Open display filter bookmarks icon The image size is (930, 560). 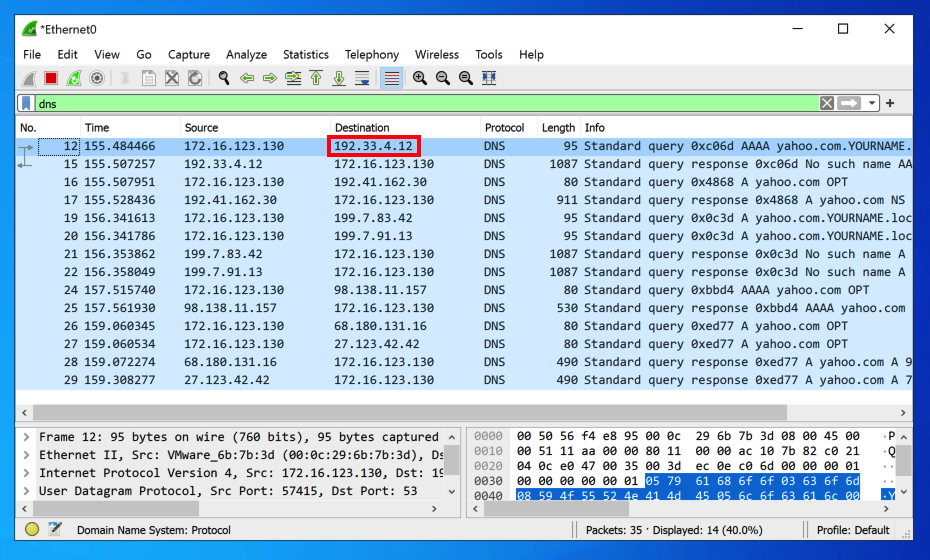tap(27, 103)
